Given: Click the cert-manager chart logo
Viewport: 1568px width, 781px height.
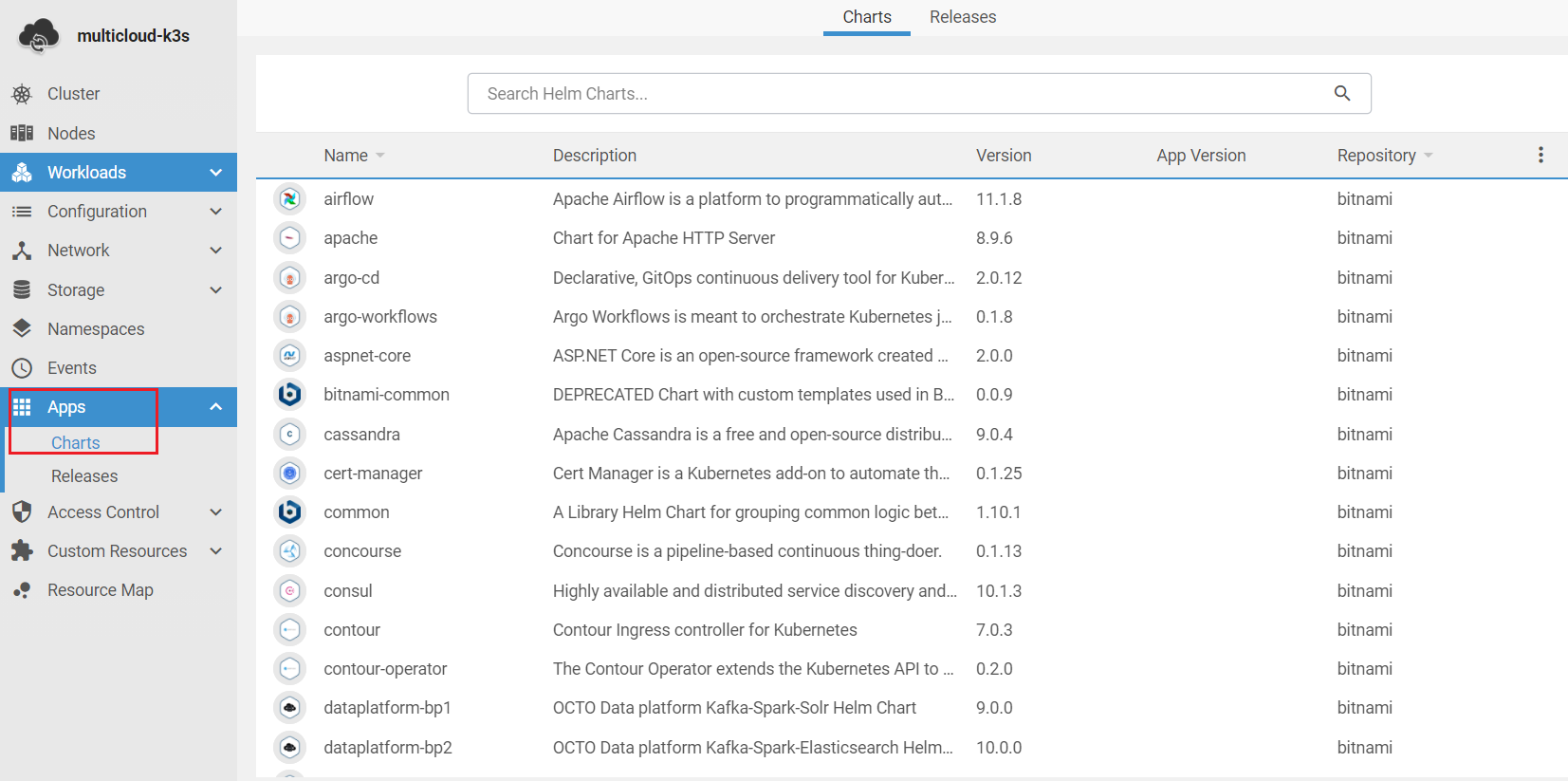Looking at the screenshot, I should point(290,473).
